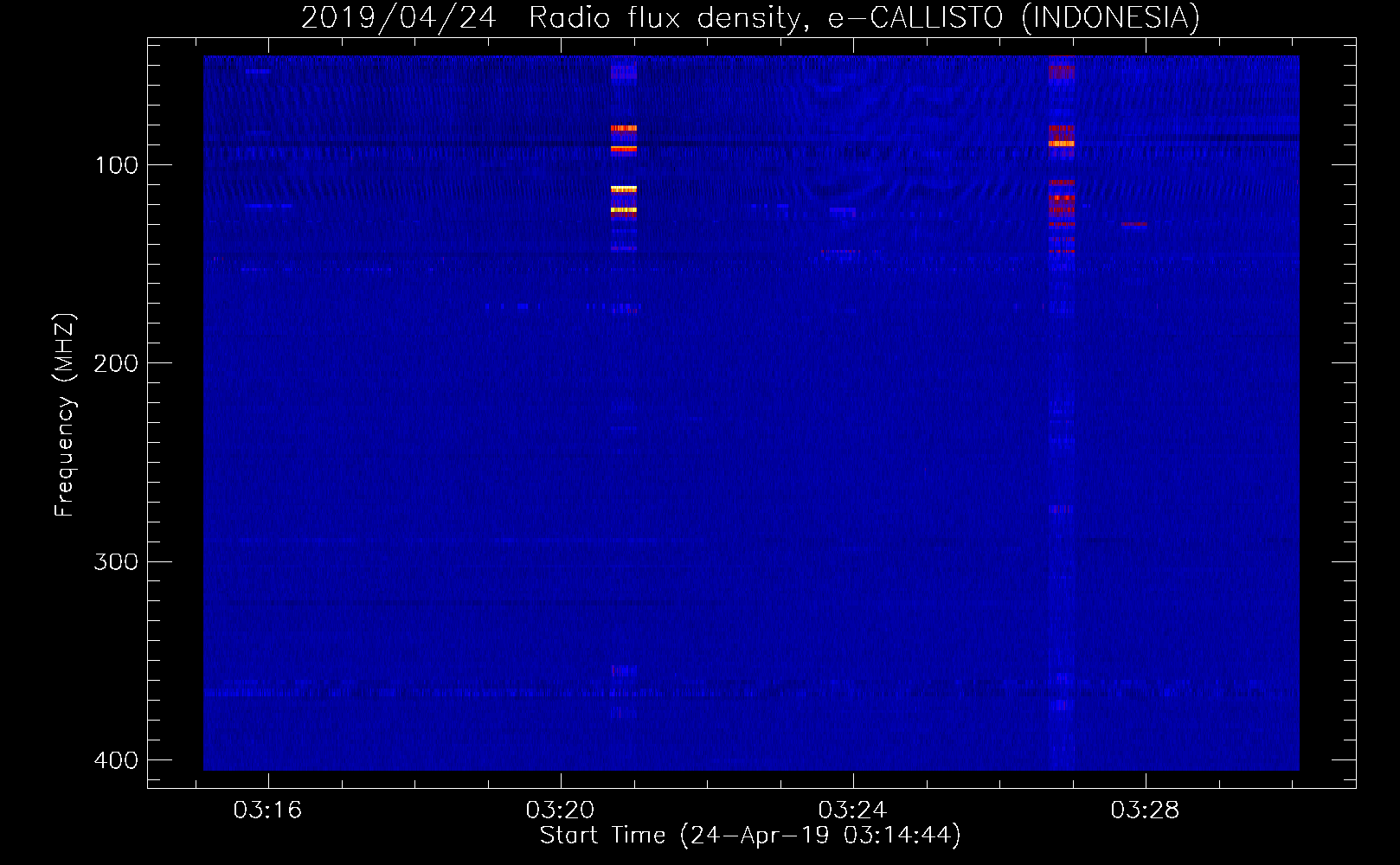Click the 300 frequency tick label

pos(117,562)
